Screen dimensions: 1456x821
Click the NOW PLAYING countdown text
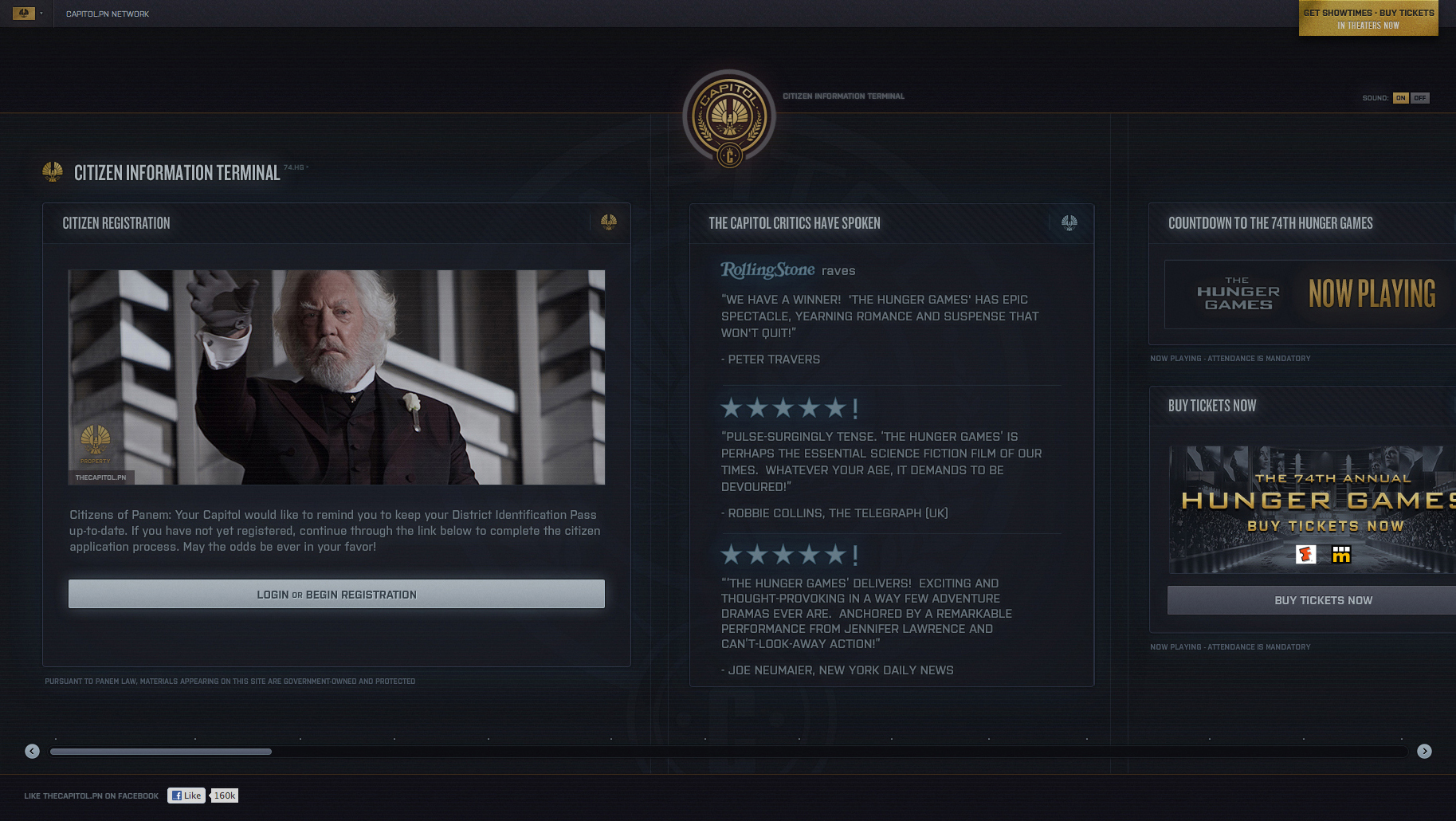tap(1372, 293)
